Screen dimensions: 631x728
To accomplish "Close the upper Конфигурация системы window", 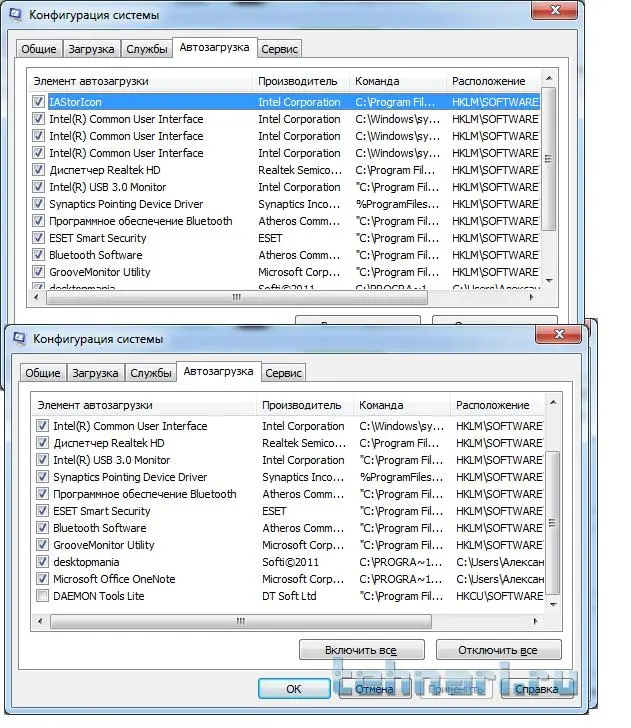I will (x=554, y=10).
